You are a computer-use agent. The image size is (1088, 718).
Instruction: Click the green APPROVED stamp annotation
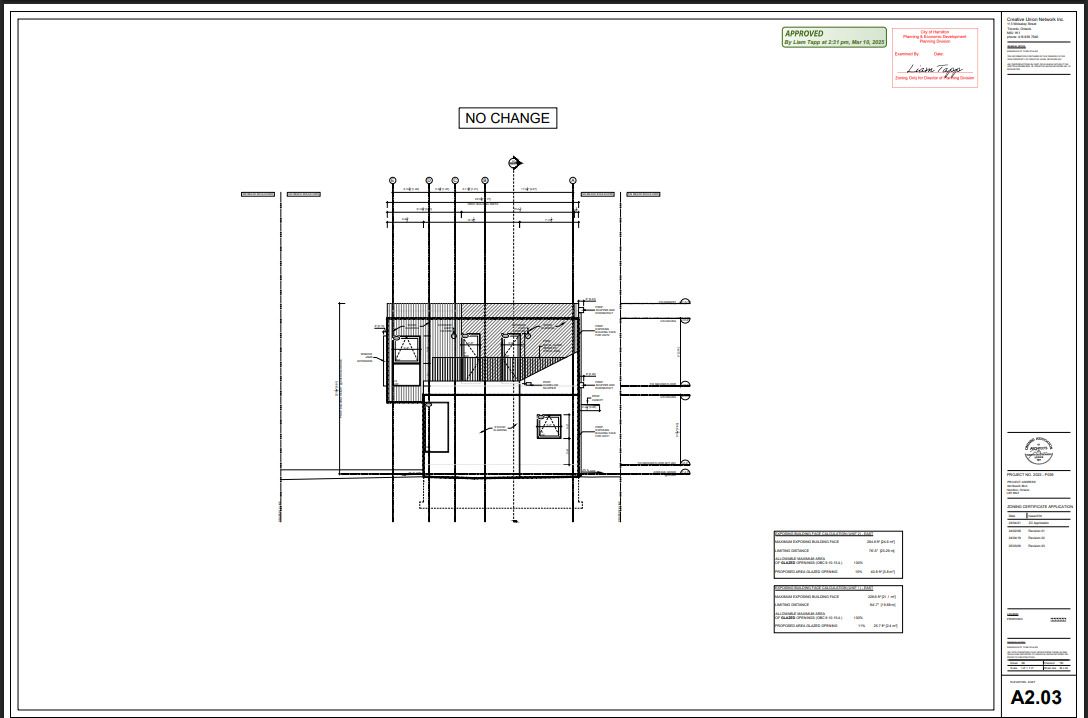[834, 38]
